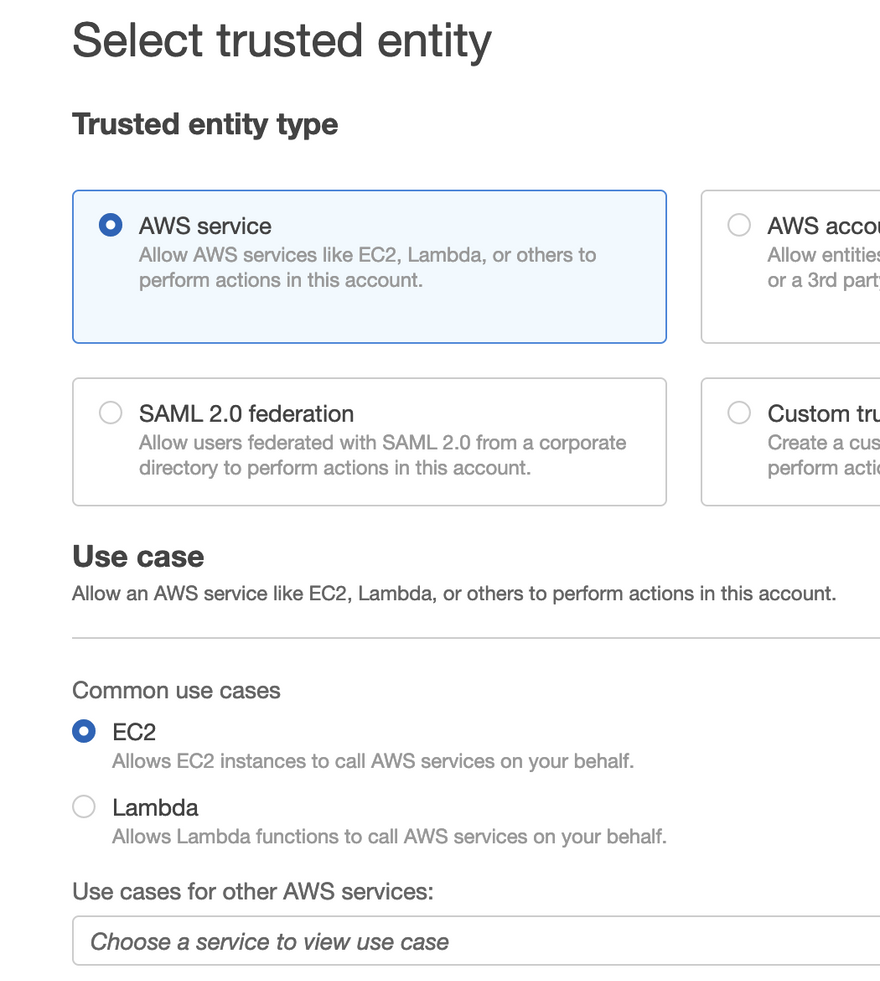Choose the AWS account trusted entity radio

739,225
